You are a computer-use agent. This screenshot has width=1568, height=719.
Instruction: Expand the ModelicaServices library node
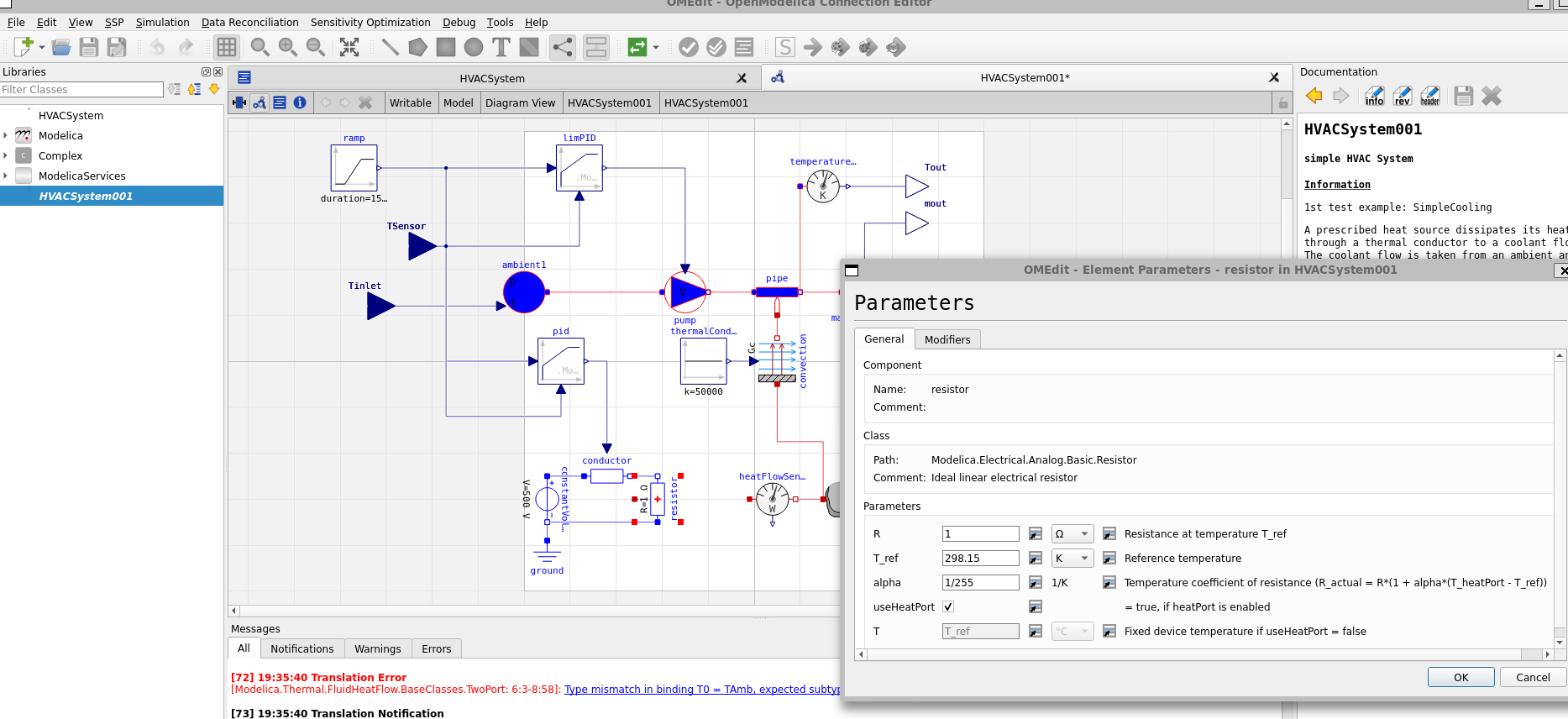(6, 176)
